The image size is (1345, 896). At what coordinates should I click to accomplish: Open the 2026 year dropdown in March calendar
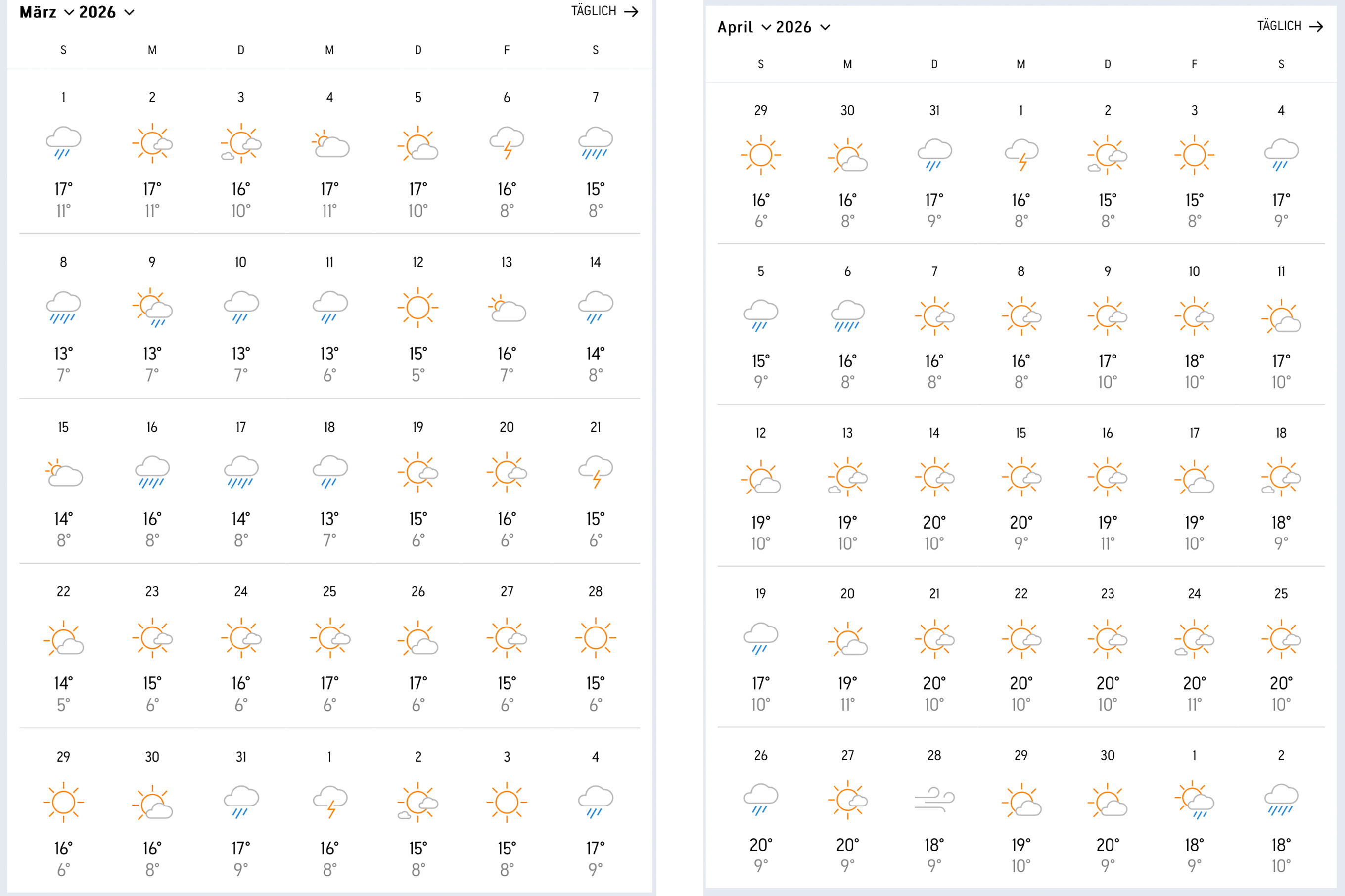click(106, 12)
